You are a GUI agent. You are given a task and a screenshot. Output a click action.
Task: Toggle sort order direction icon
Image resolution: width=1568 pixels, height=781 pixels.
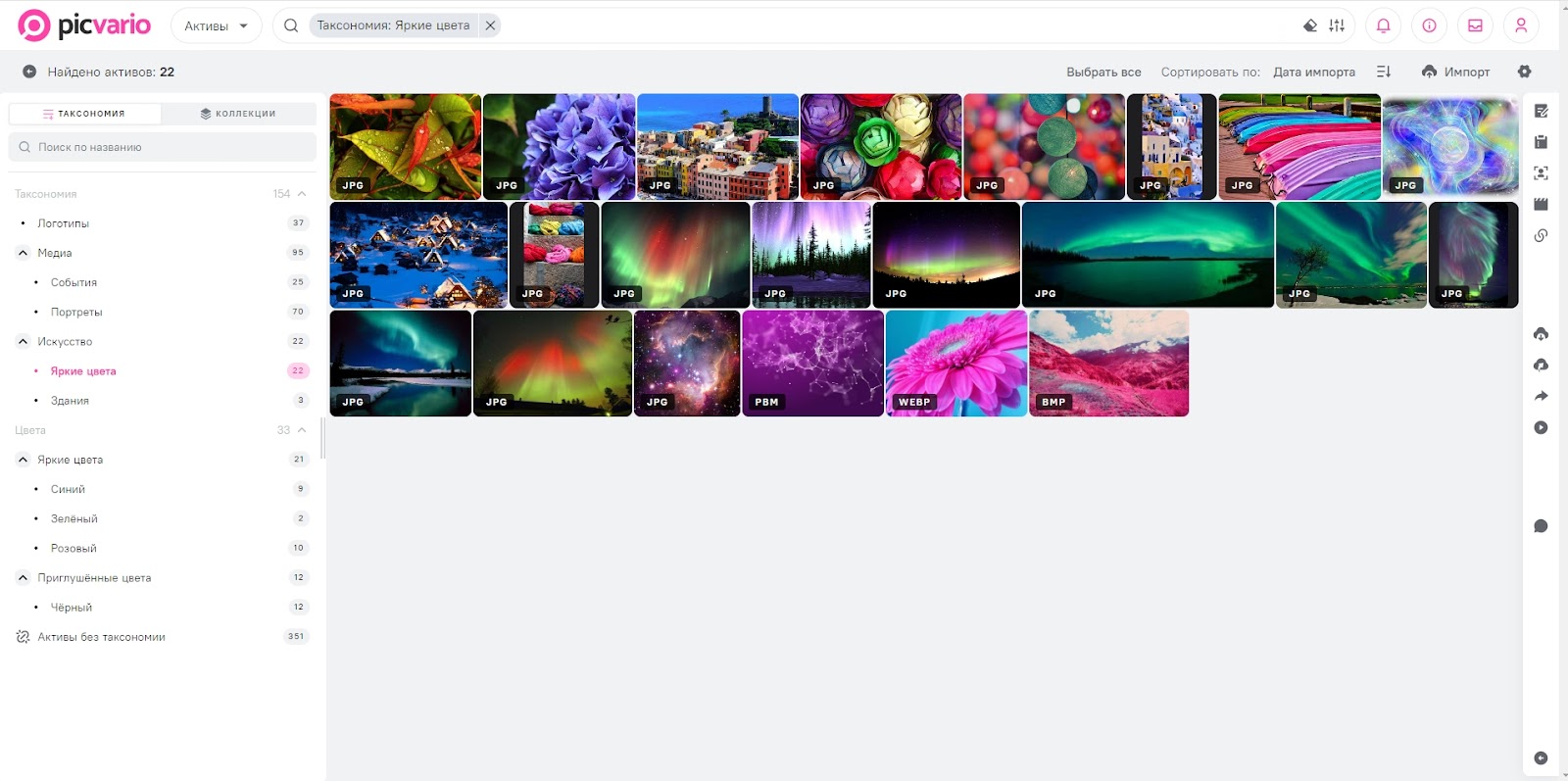pos(1384,72)
